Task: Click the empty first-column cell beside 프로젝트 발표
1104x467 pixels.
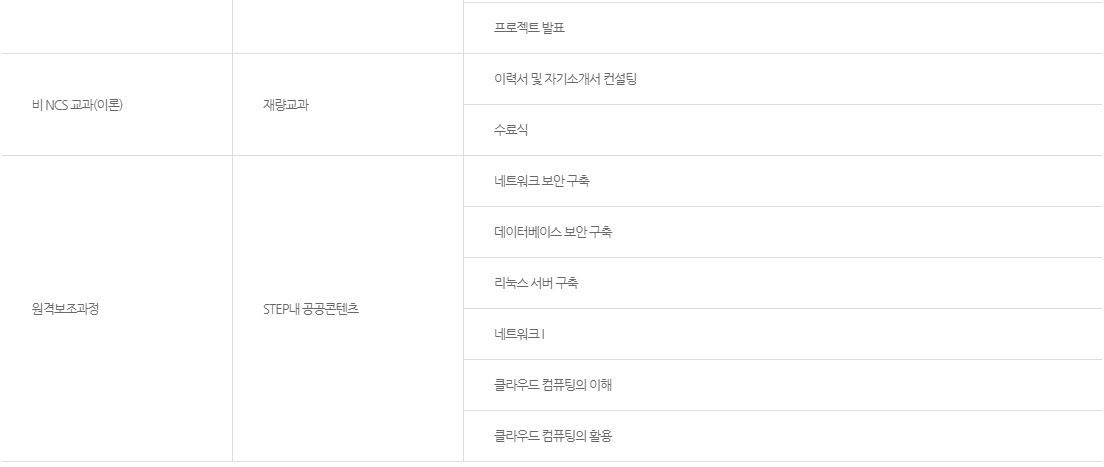Action: point(116,27)
